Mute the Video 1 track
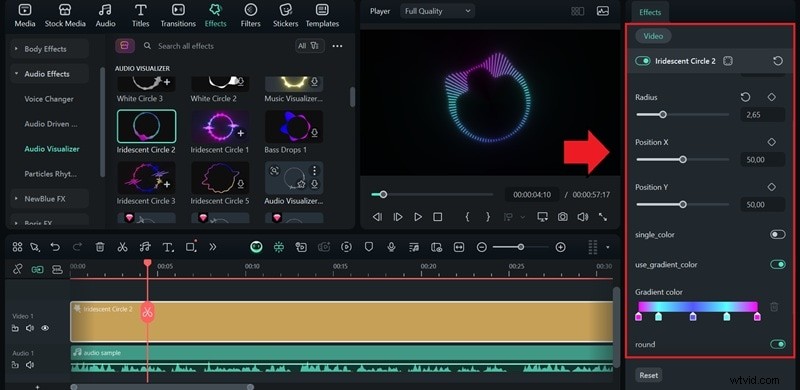This screenshot has width=800, height=390. (30, 328)
